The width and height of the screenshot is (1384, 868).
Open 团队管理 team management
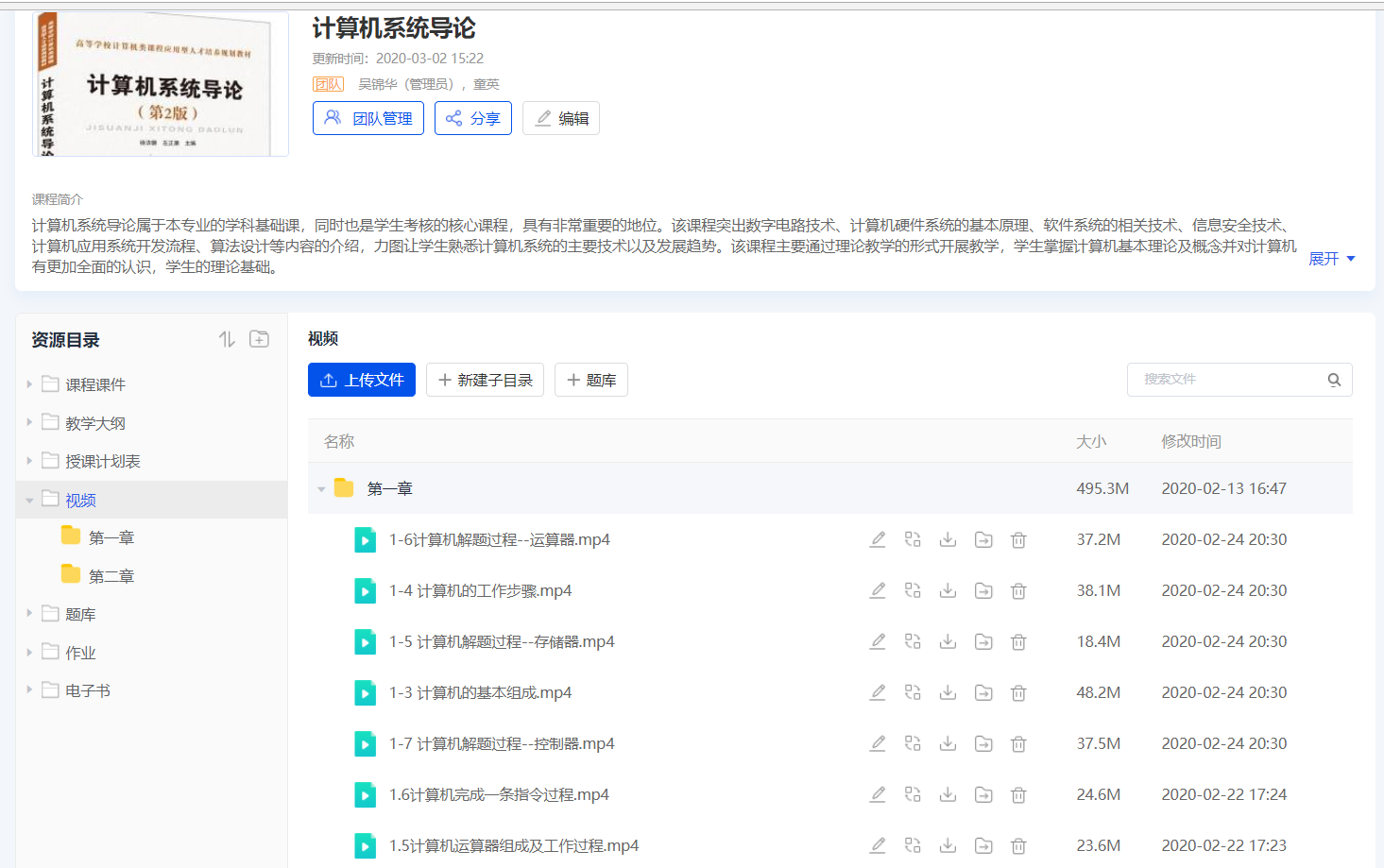(x=367, y=117)
